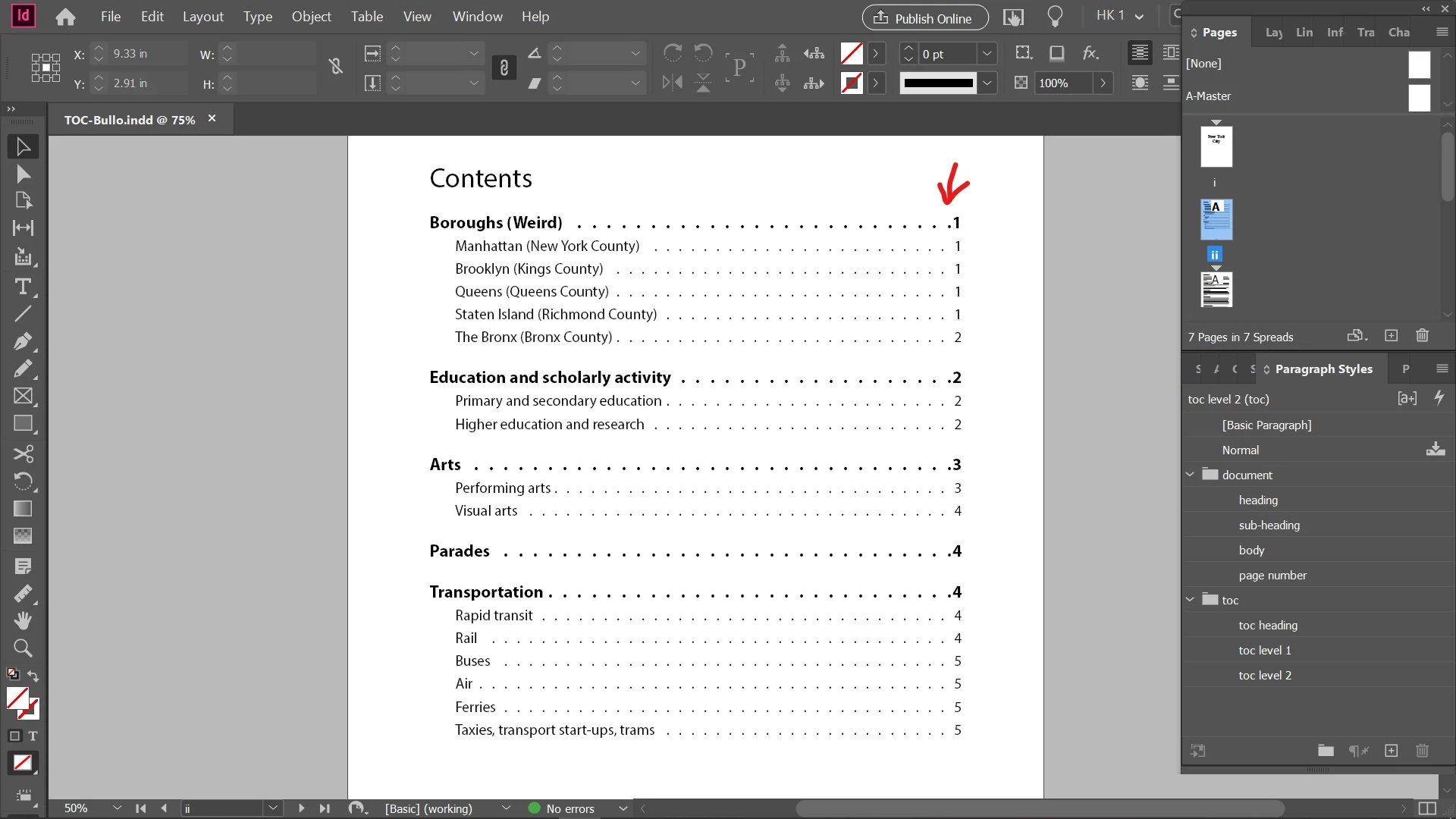Viewport: 1456px width, 819px height.
Task: Select the Rectangle Frame tool
Action: [x=23, y=396]
